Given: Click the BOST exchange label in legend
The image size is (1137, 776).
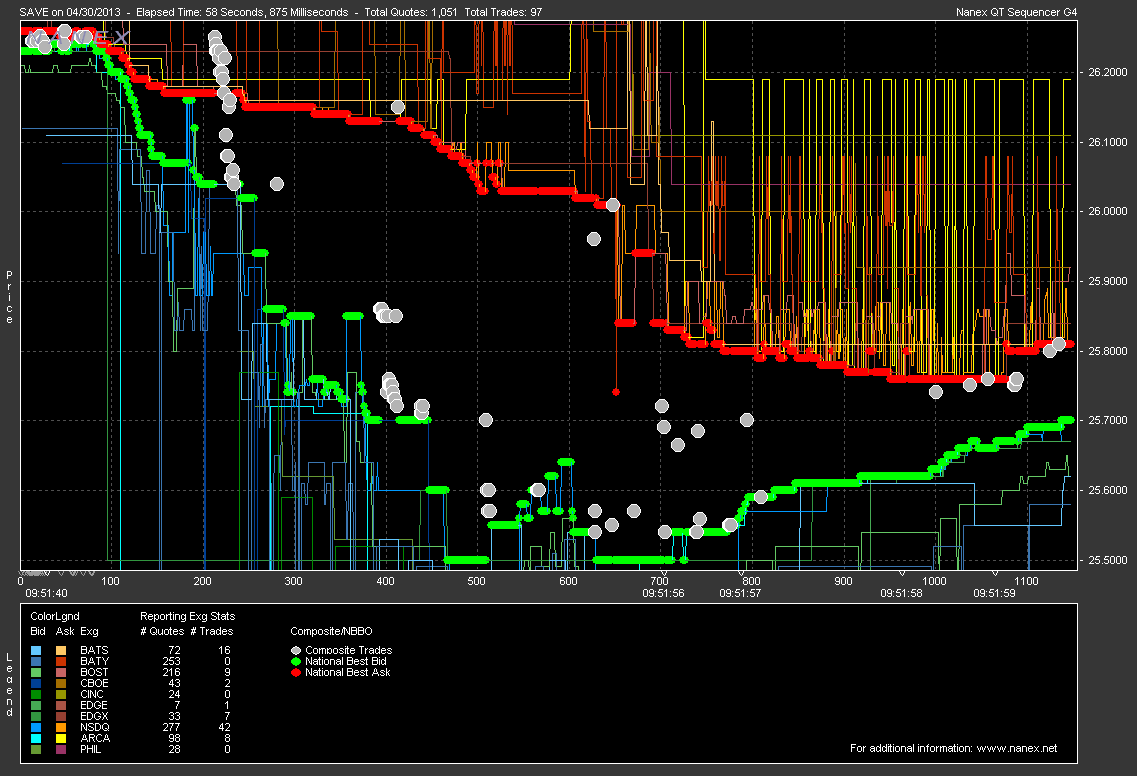Looking at the screenshot, I should click(94, 672).
